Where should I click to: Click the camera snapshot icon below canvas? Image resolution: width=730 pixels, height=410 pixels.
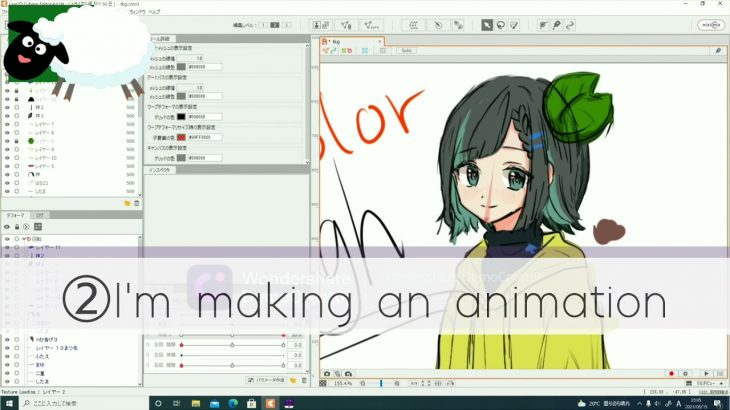pos(327,374)
